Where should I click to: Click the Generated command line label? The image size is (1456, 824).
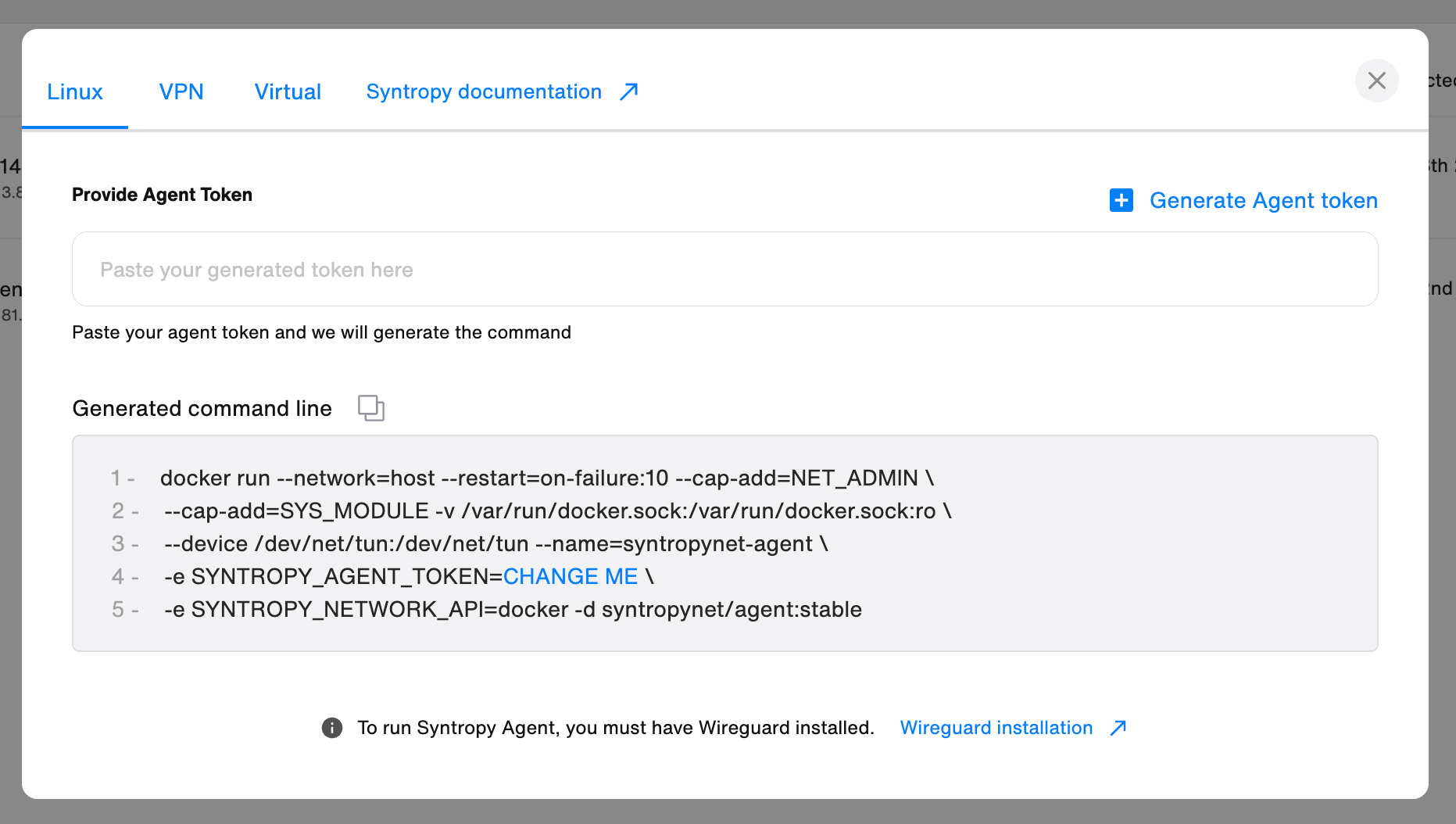coord(202,408)
